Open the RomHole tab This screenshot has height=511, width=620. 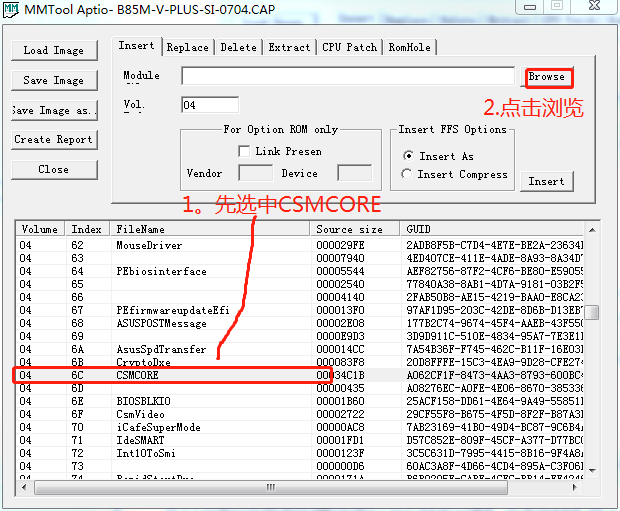[x=410, y=47]
